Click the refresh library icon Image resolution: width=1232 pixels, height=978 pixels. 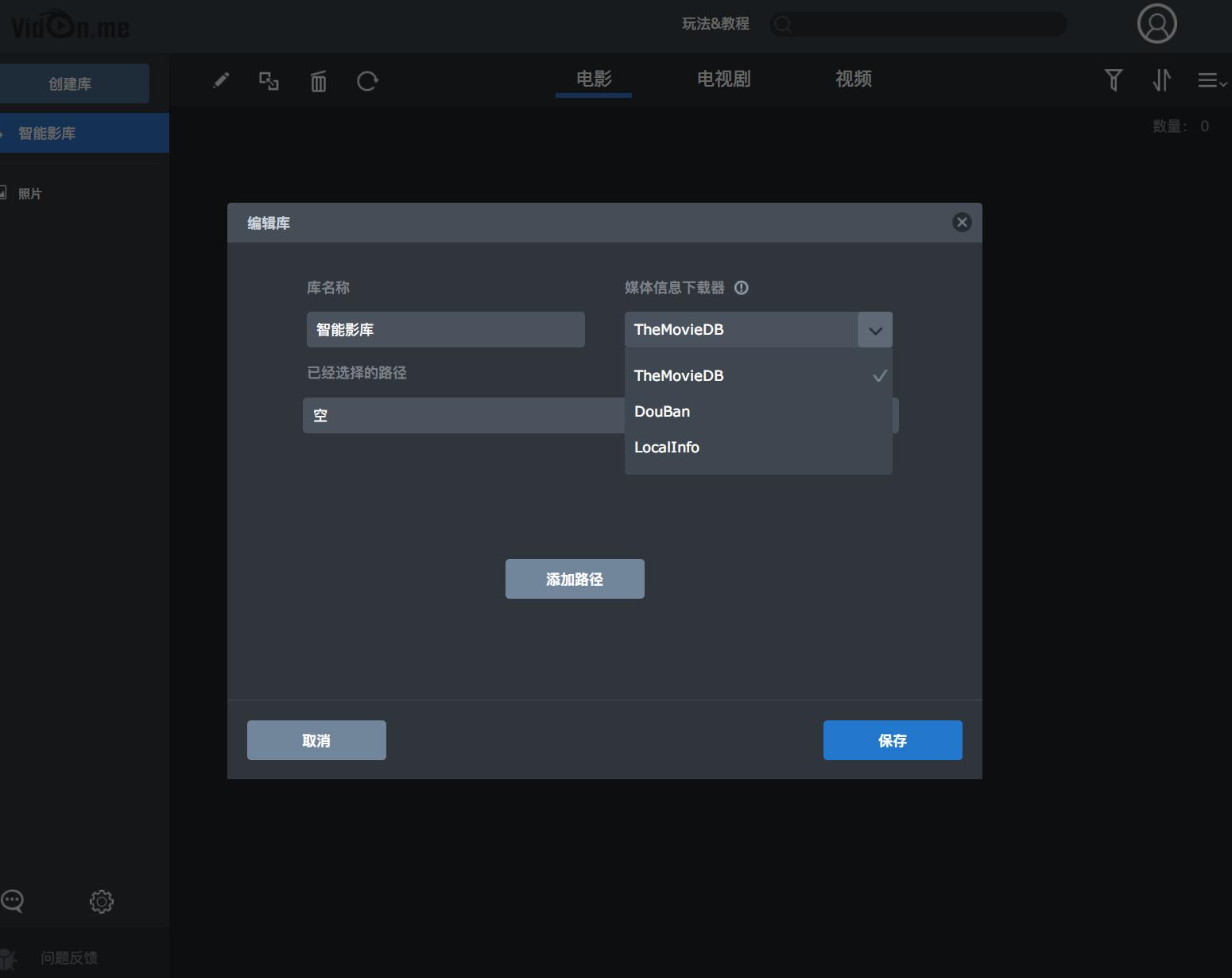click(x=367, y=81)
